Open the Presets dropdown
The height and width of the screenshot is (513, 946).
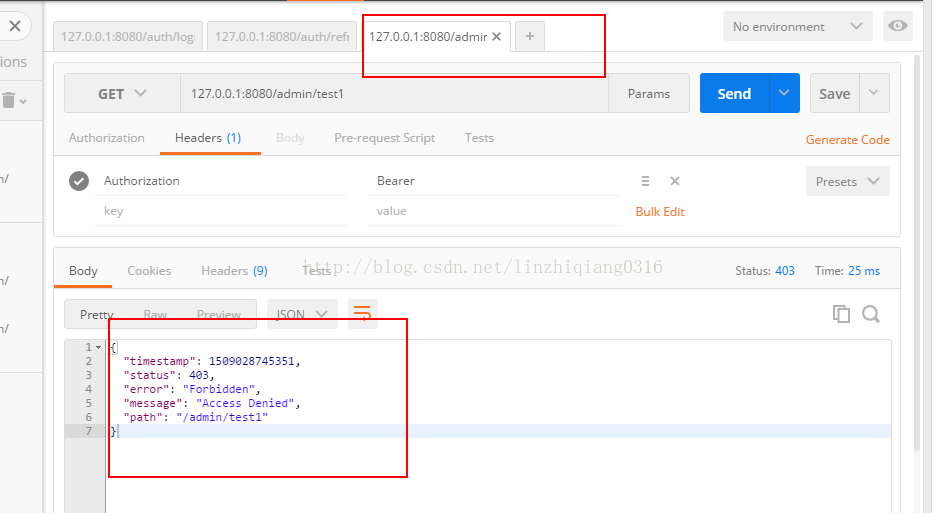click(848, 182)
